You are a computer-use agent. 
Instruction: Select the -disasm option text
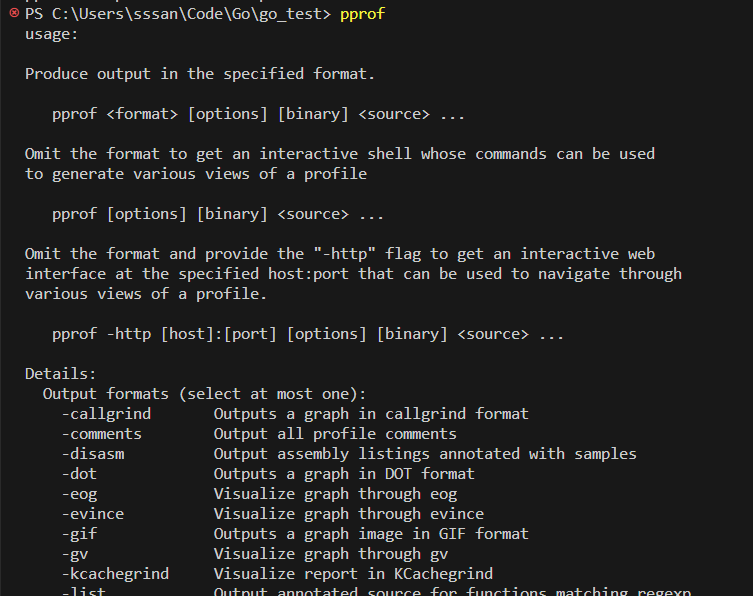pyautogui.click(x=92, y=454)
